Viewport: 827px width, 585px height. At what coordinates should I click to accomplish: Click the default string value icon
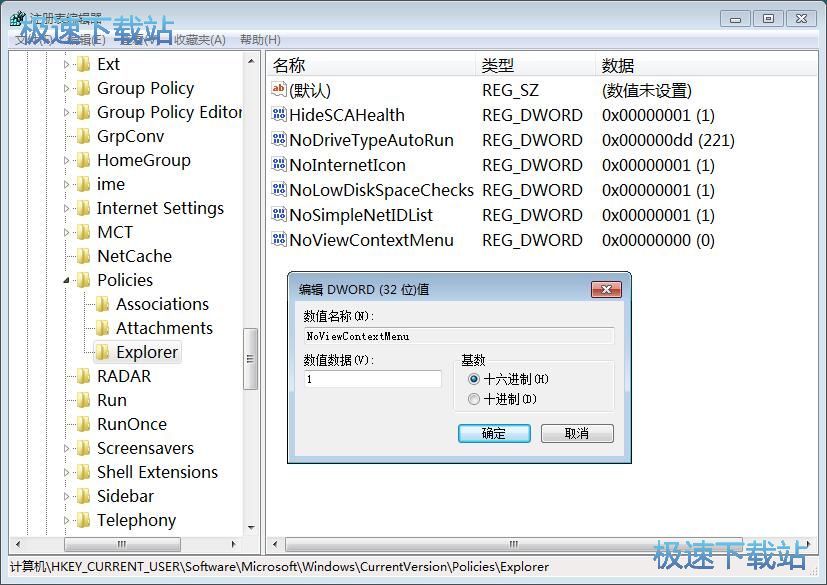(278, 89)
